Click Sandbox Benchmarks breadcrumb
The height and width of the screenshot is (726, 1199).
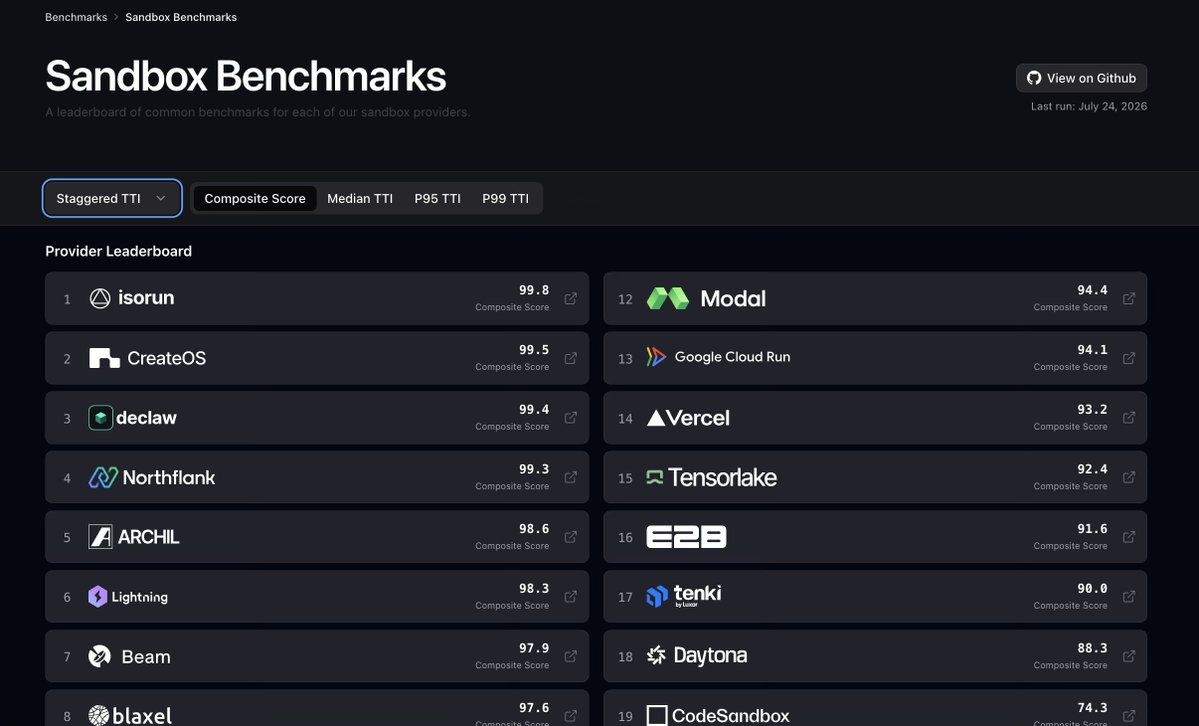181,17
